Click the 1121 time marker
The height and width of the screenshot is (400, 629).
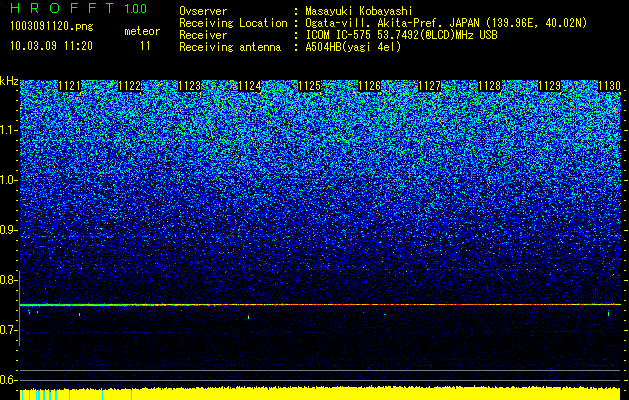69,86
